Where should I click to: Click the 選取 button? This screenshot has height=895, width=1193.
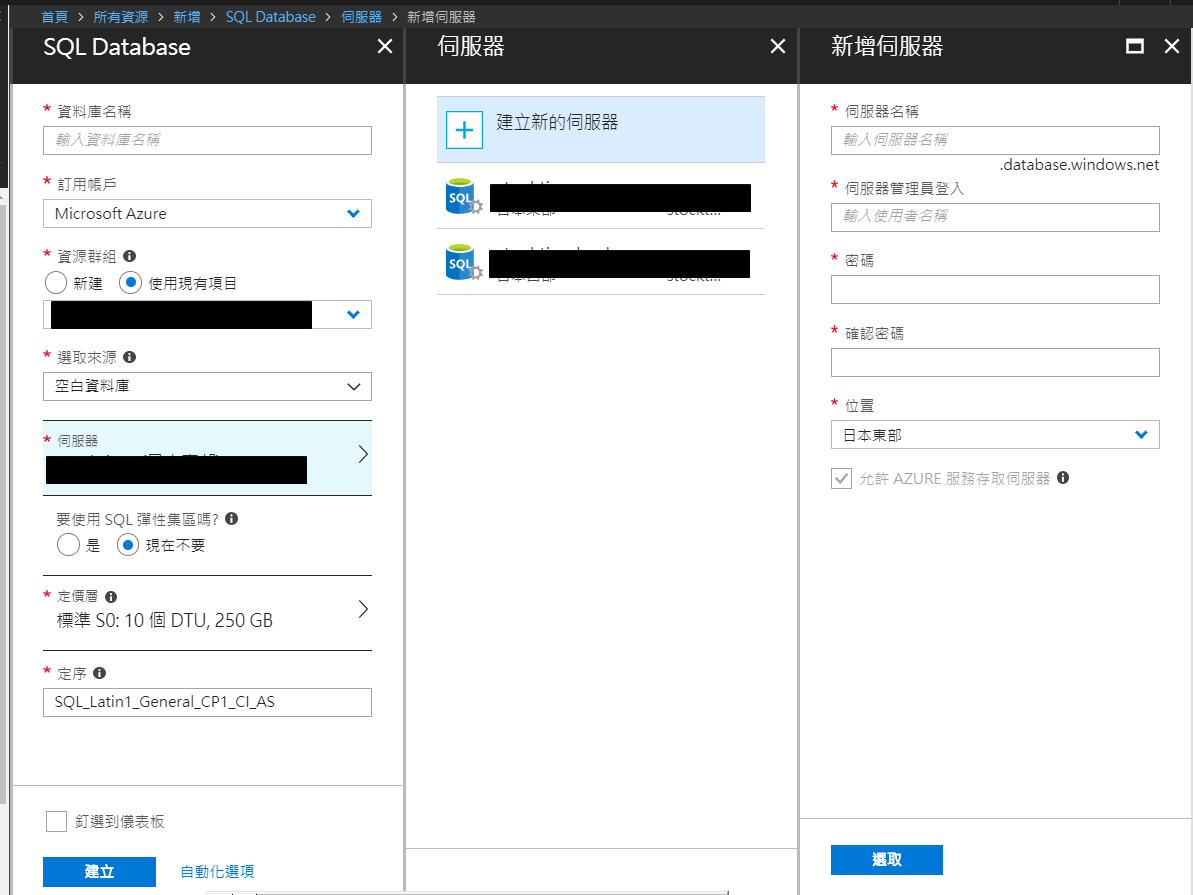point(886,860)
